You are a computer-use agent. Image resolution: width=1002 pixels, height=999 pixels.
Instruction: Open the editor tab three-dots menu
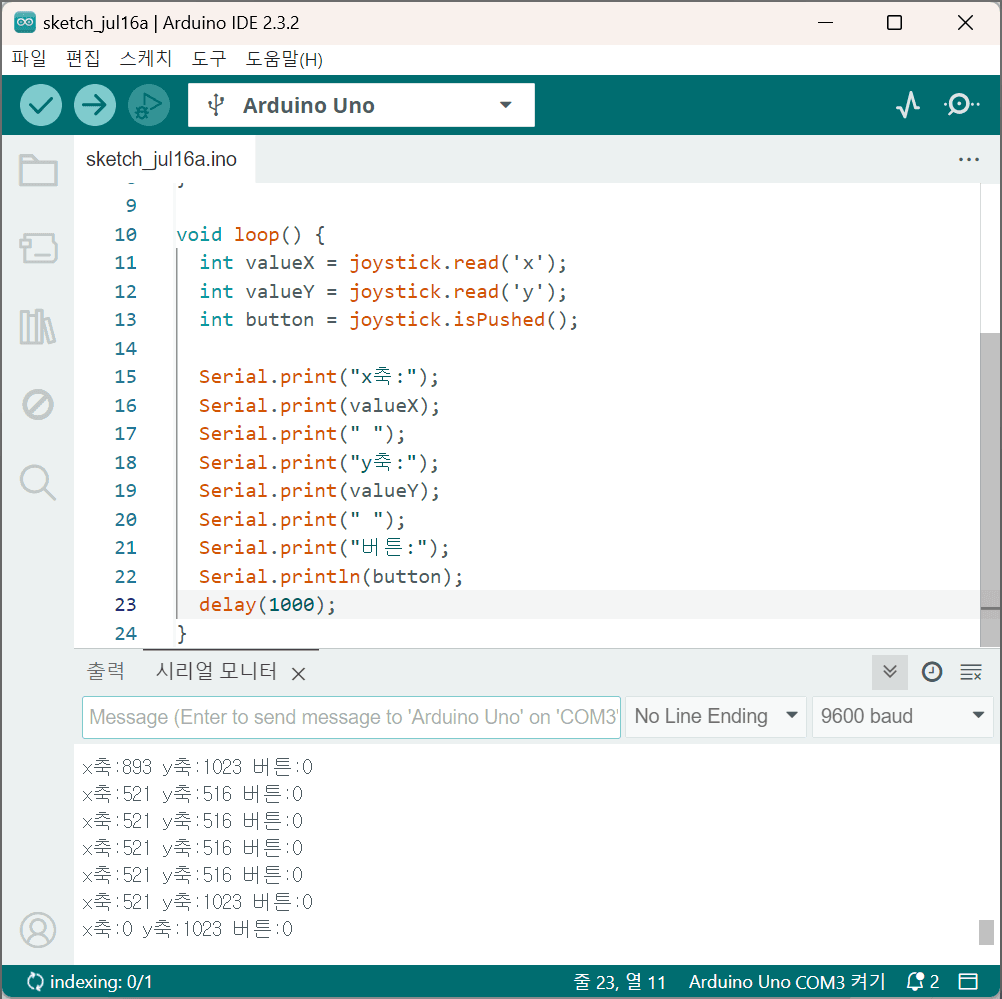969,159
